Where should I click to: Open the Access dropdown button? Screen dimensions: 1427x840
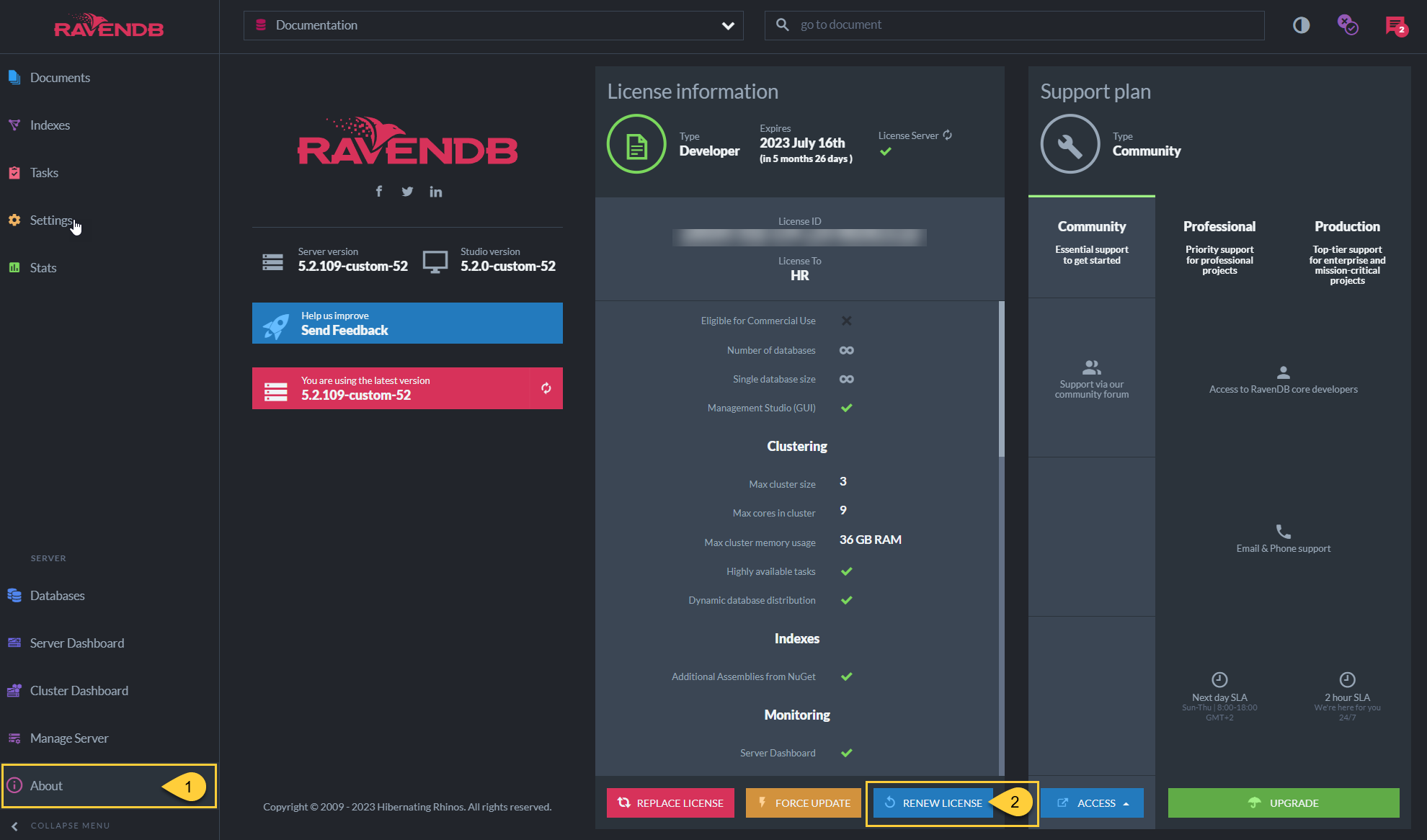tap(1092, 803)
